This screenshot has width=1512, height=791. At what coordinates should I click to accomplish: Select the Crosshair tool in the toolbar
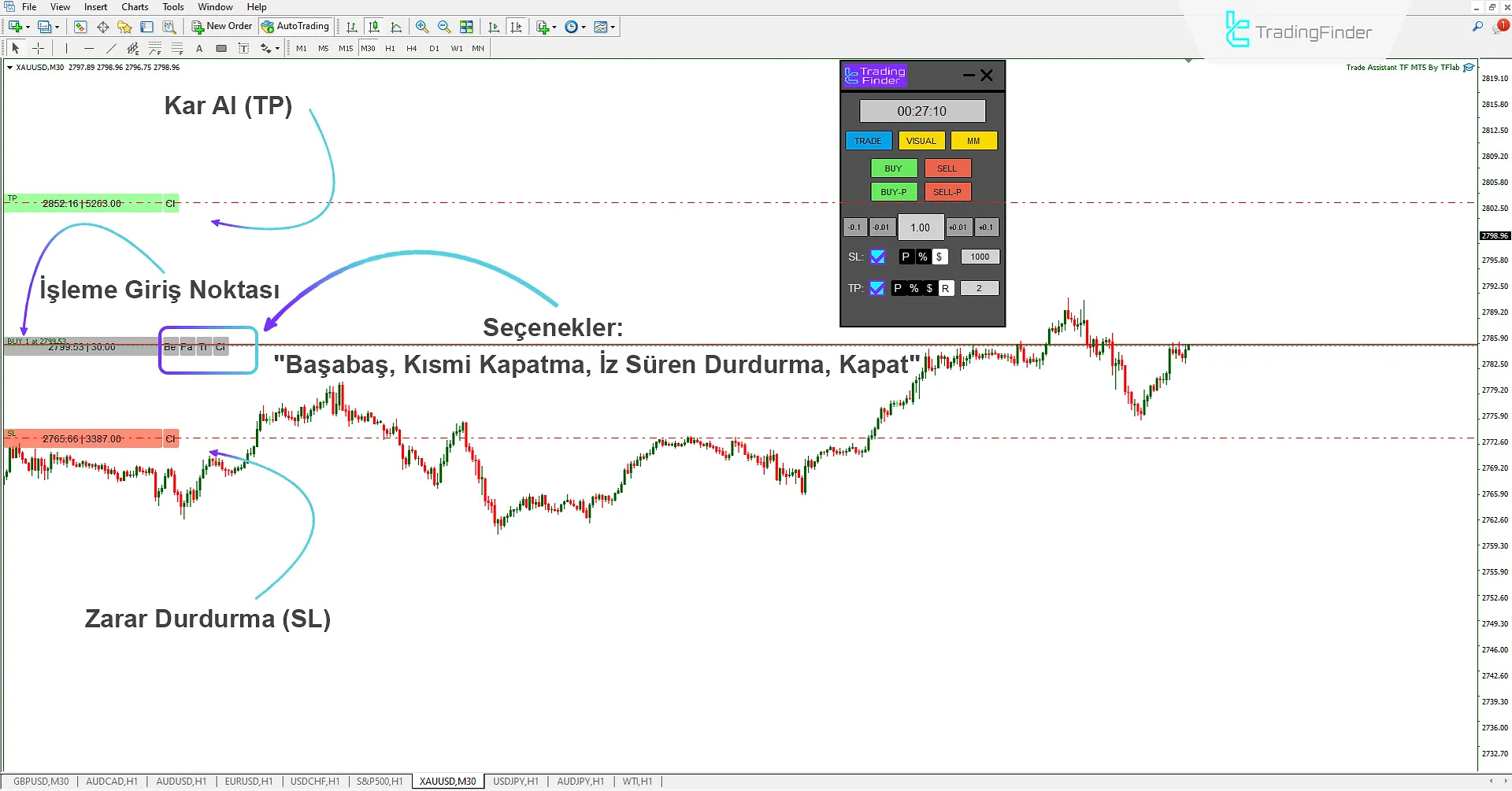(38, 48)
